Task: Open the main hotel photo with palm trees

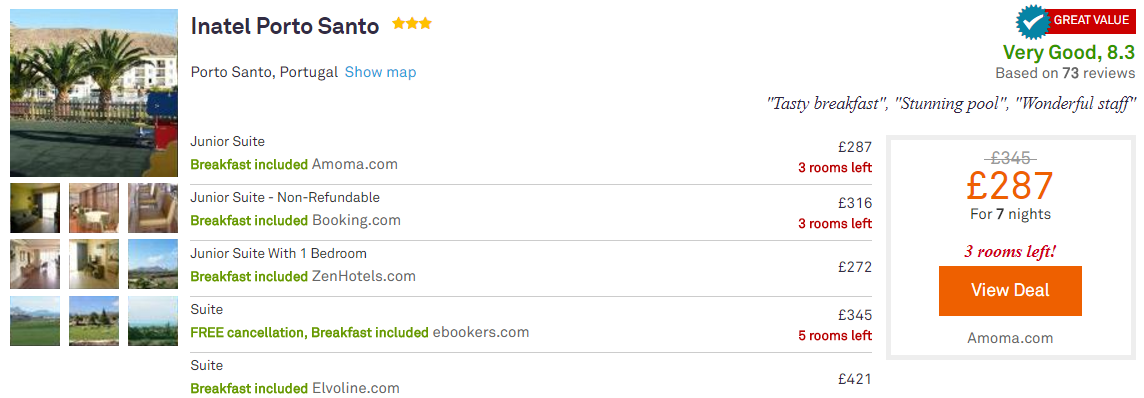Action: [x=94, y=93]
